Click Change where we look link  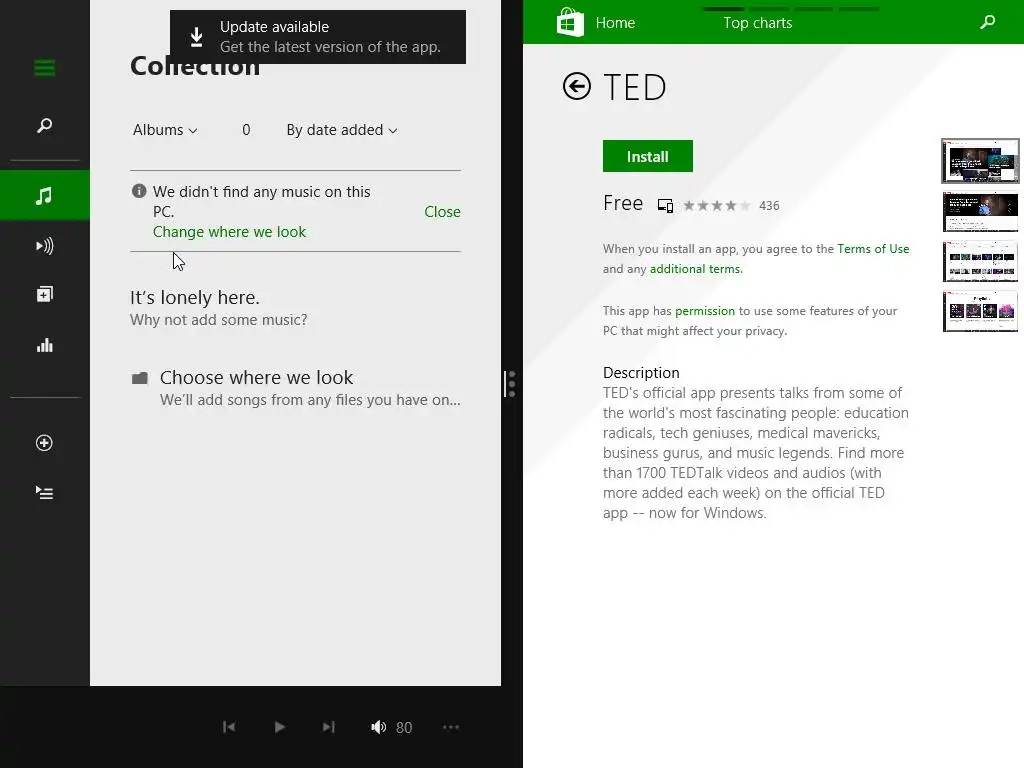(229, 232)
